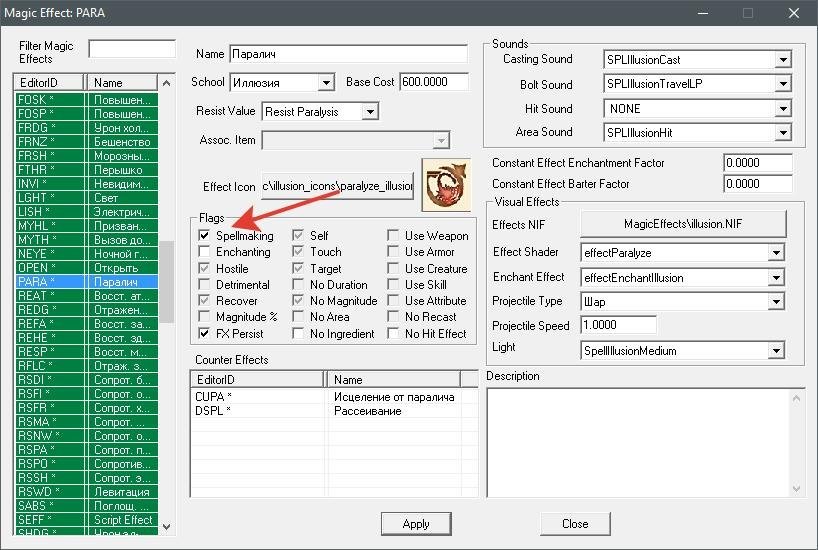Select the INVI effect in list
This screenshot has width=818, height=550.
[50, 185]
